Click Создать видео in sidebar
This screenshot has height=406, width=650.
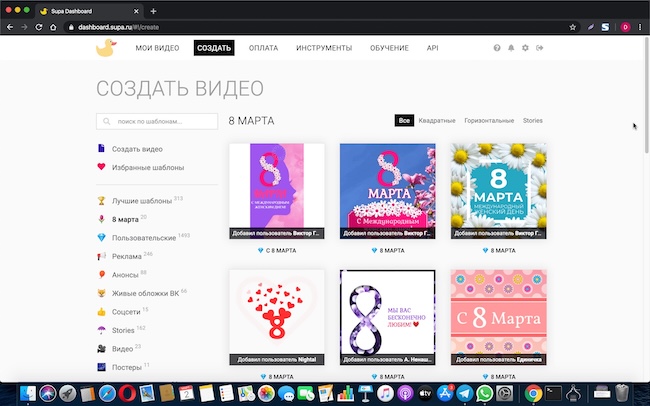click(137, 149)
